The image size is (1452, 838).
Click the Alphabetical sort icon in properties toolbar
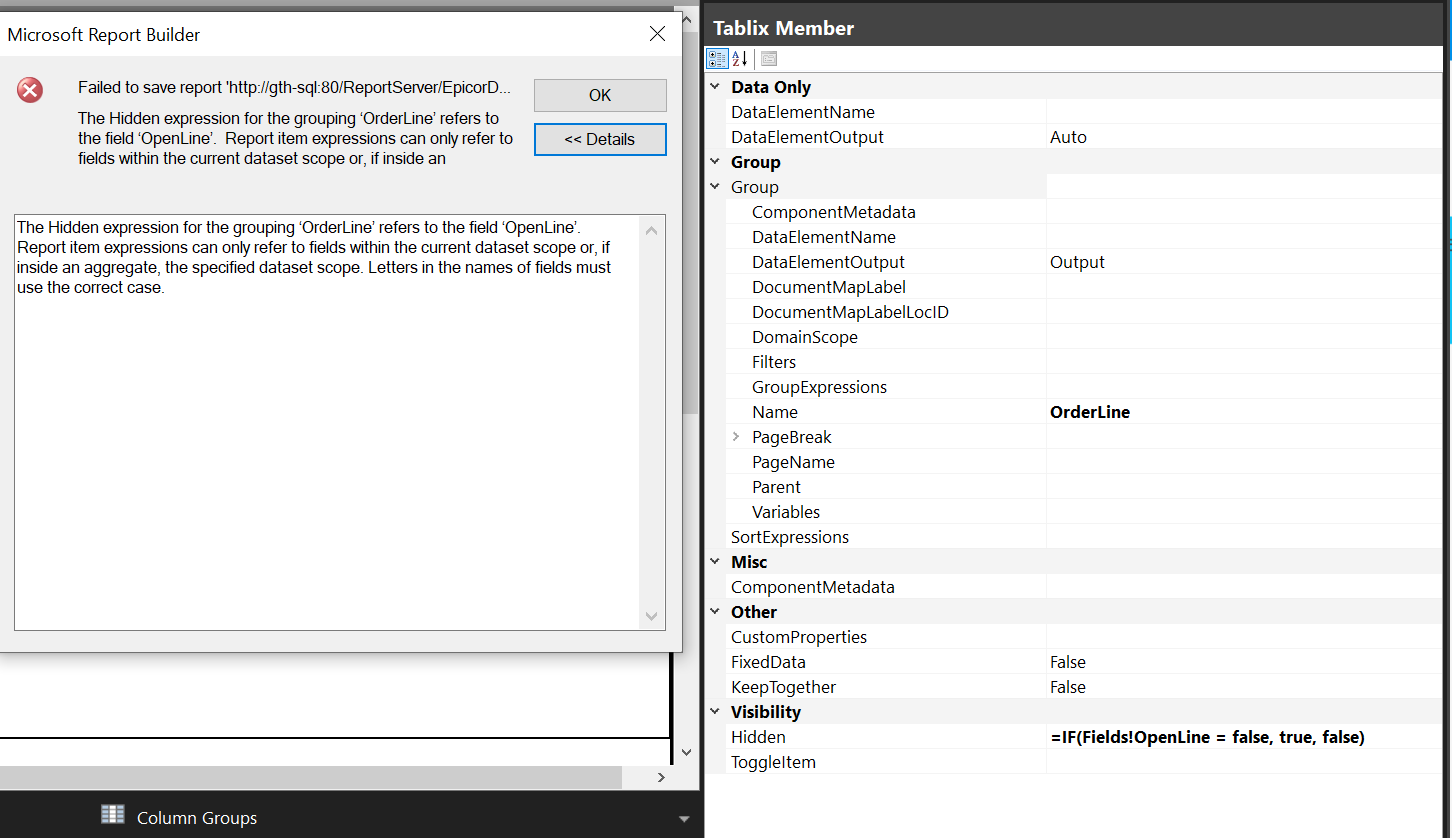pyautogui.click(x=740, y=59)
